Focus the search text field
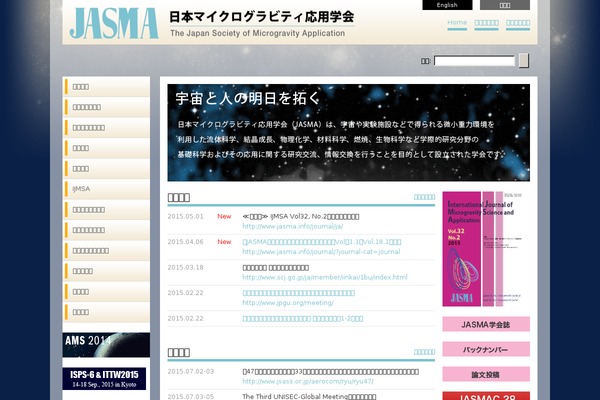Viewport: 600px width, 400px height. (474, 61)
